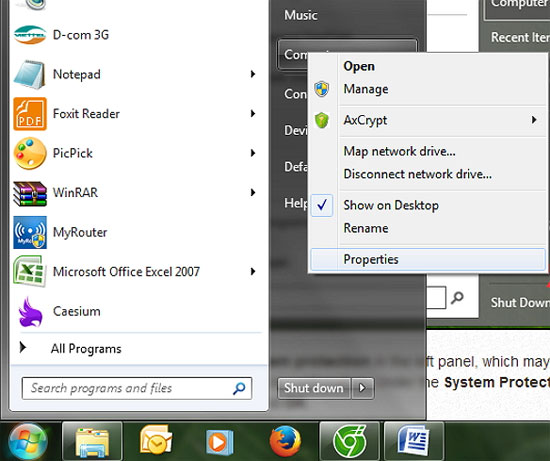The width and height of the screenshot is (550, 461).
Task: Select Map network drive… entry
Action: point(427,151)
